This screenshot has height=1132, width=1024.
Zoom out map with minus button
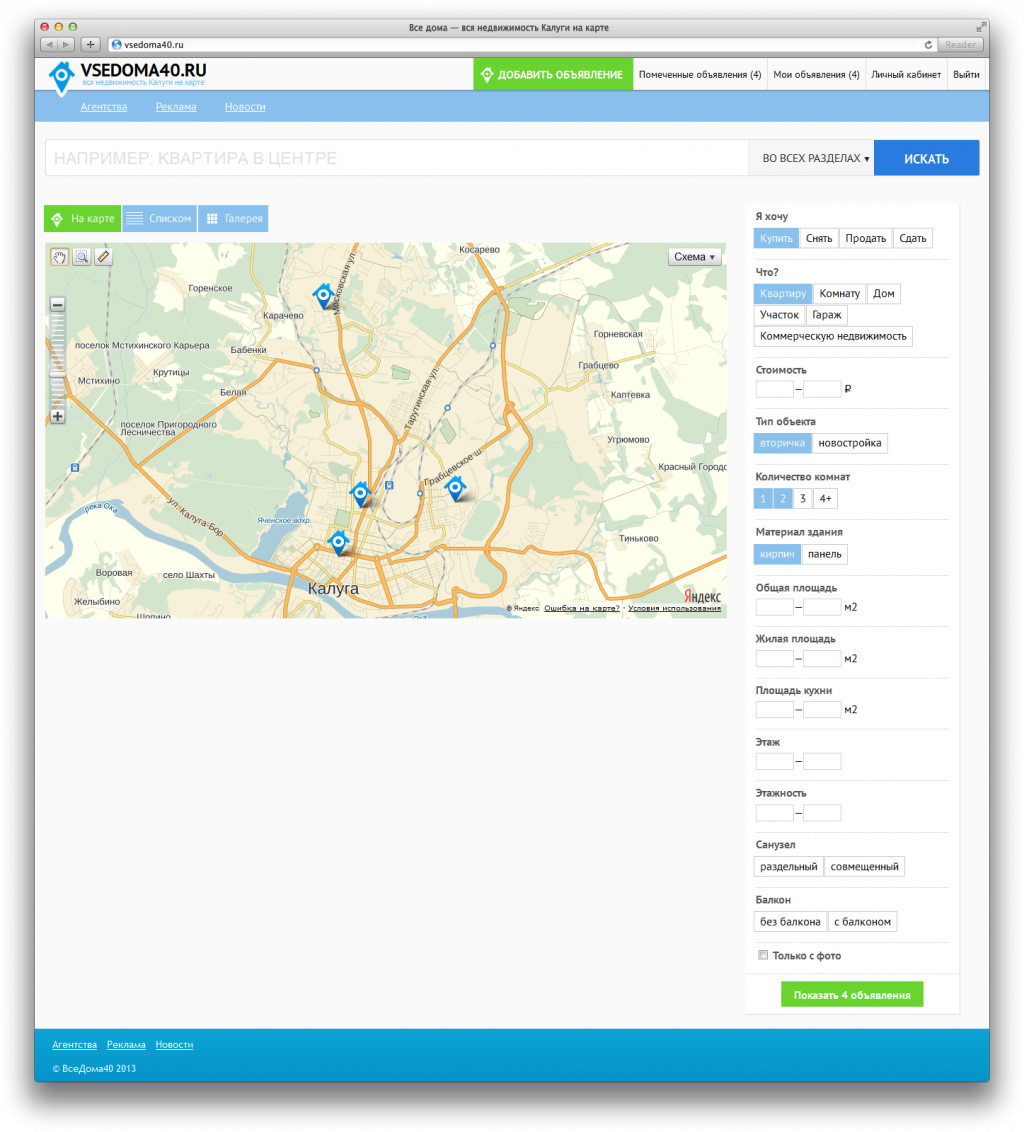pyautogui.click(x=58, y=305)
